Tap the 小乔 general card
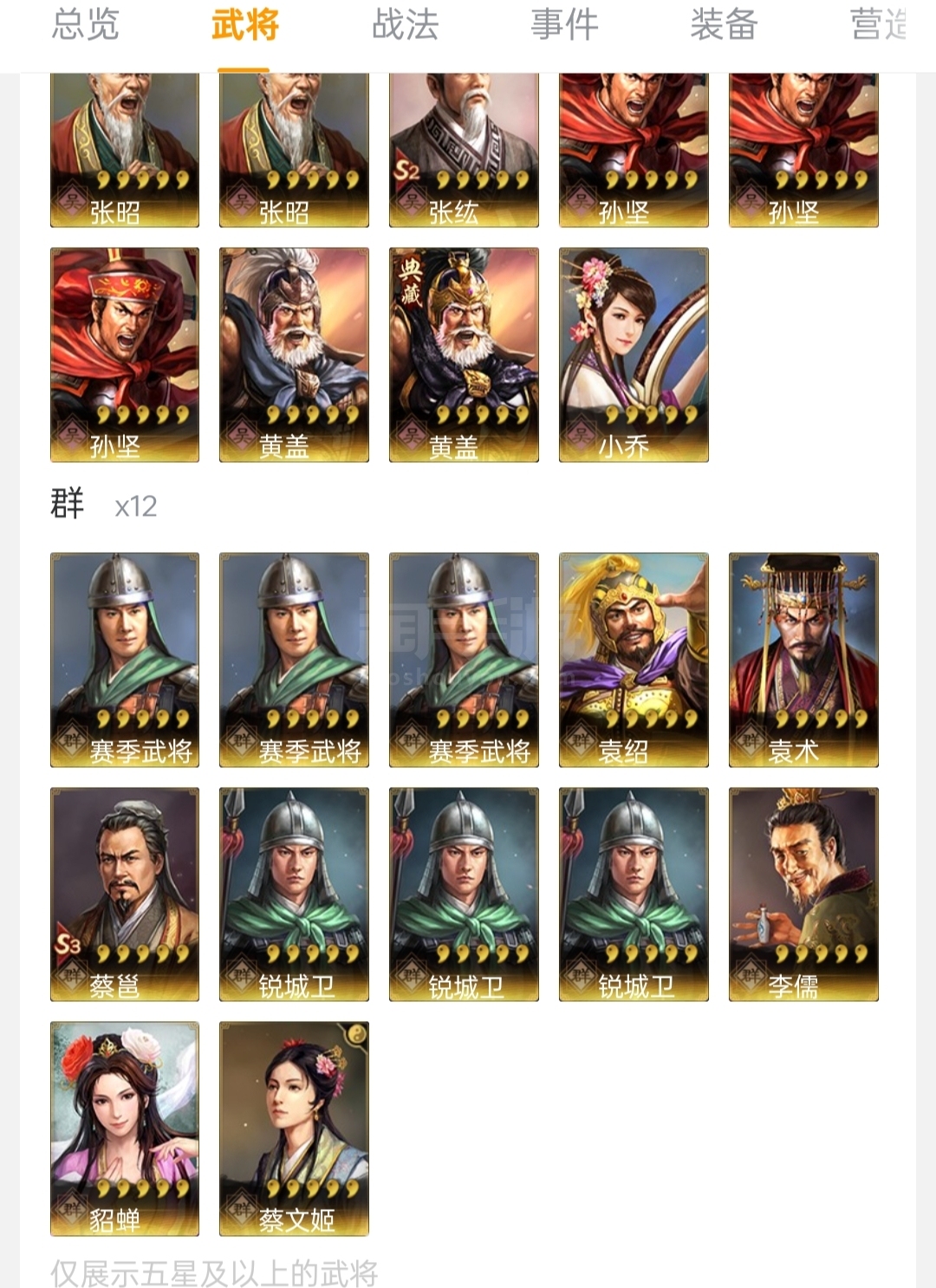Viewport: 936px width, 1288px height. [x=634, y=355]
